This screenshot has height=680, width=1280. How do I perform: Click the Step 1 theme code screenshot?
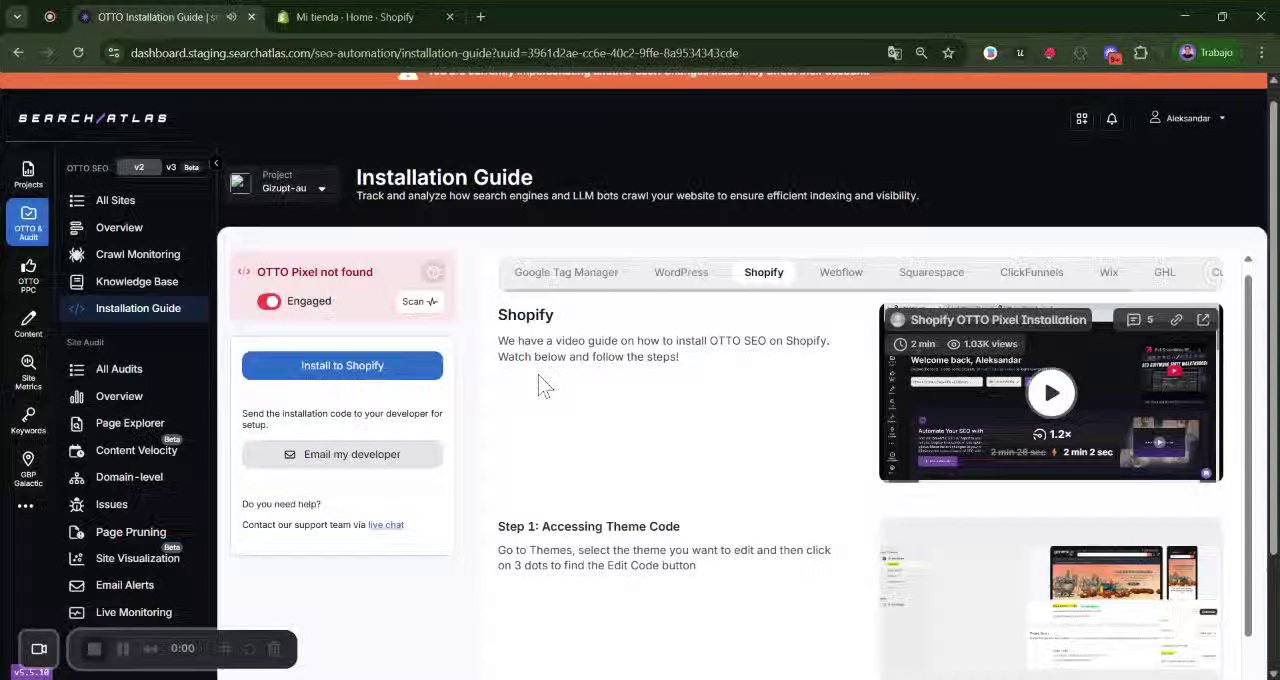pos(1051,600)
